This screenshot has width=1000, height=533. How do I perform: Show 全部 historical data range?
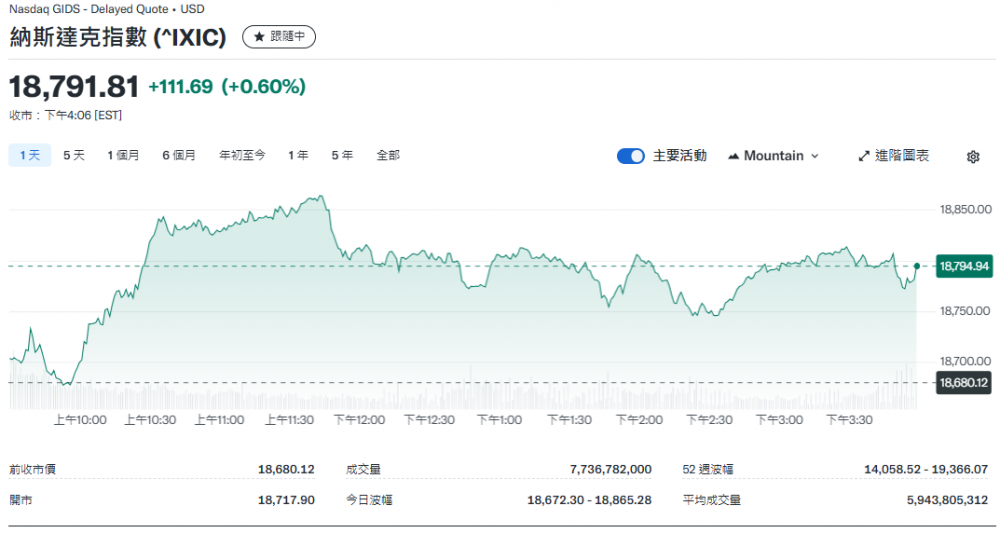point(388,155)
